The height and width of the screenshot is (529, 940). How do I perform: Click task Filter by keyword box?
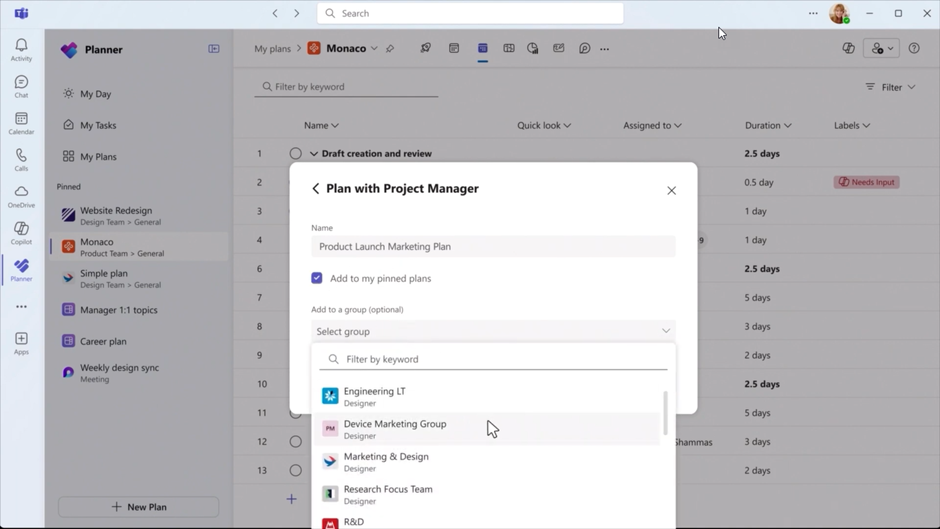click(346, 86)
